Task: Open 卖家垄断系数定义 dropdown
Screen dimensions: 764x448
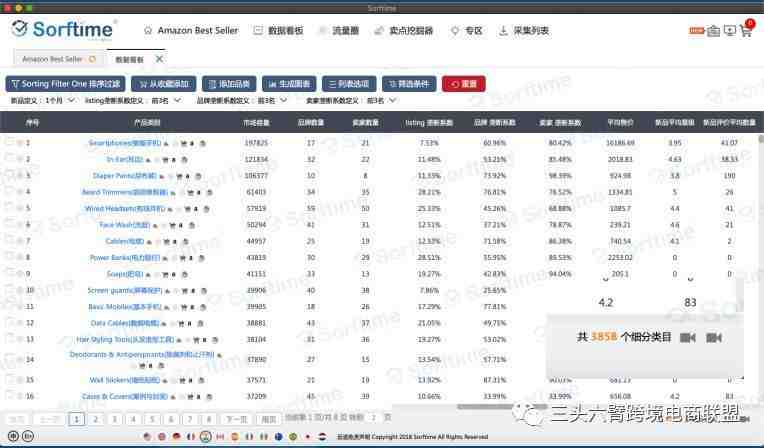Action: tap(381, 100)
